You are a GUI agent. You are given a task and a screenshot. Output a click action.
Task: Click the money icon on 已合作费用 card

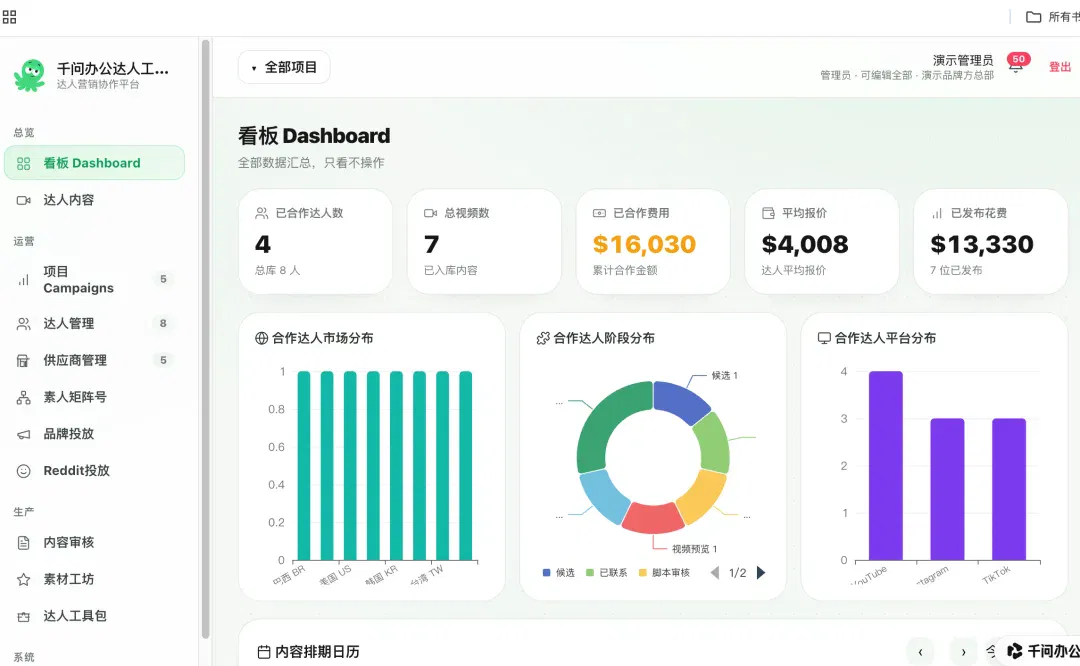pos(599,214)
